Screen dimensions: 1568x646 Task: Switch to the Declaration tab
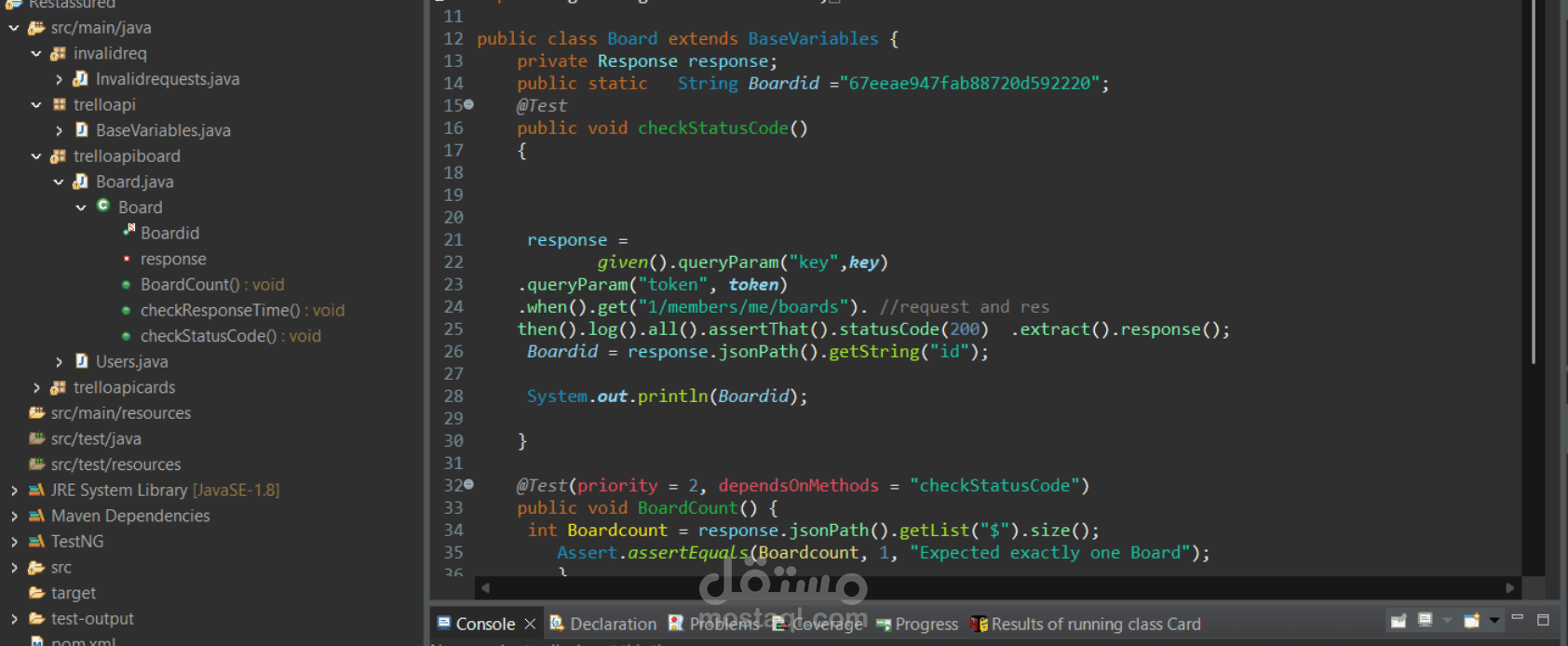pyautogui.click(x=603, y=624)
